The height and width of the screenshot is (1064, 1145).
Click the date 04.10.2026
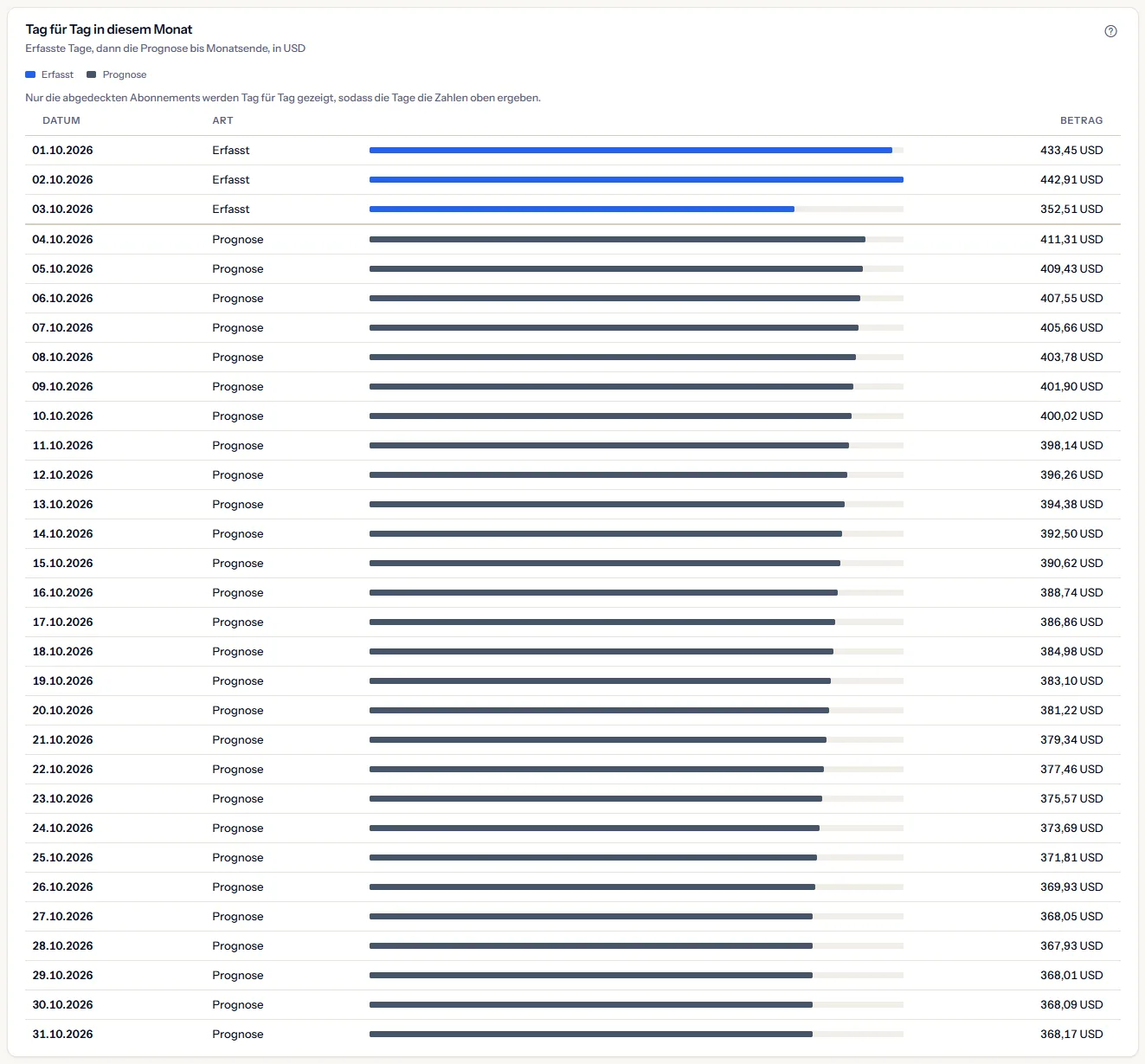(62, 239)
